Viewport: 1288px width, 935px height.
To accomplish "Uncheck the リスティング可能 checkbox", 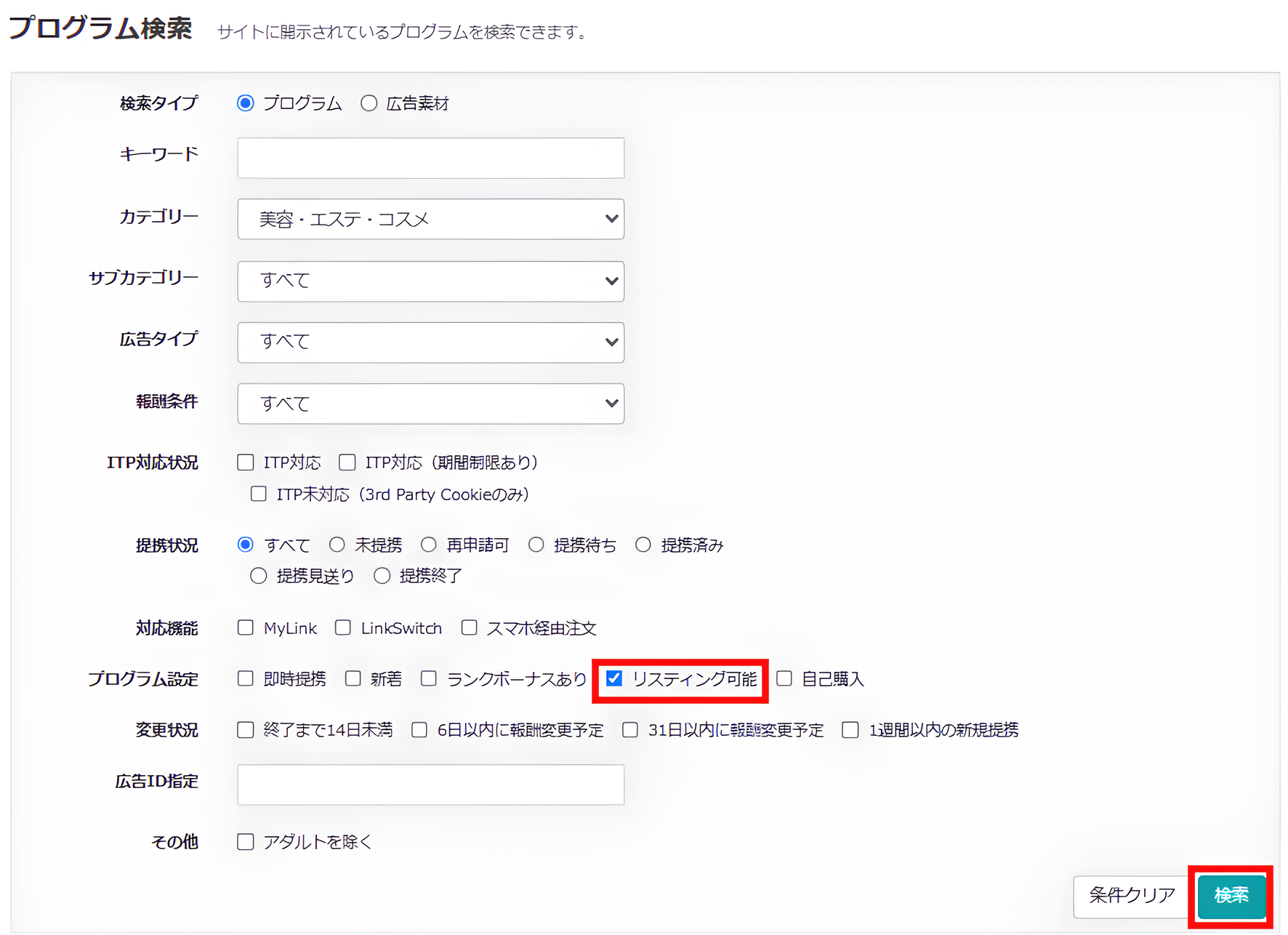I will click(614, 678).
